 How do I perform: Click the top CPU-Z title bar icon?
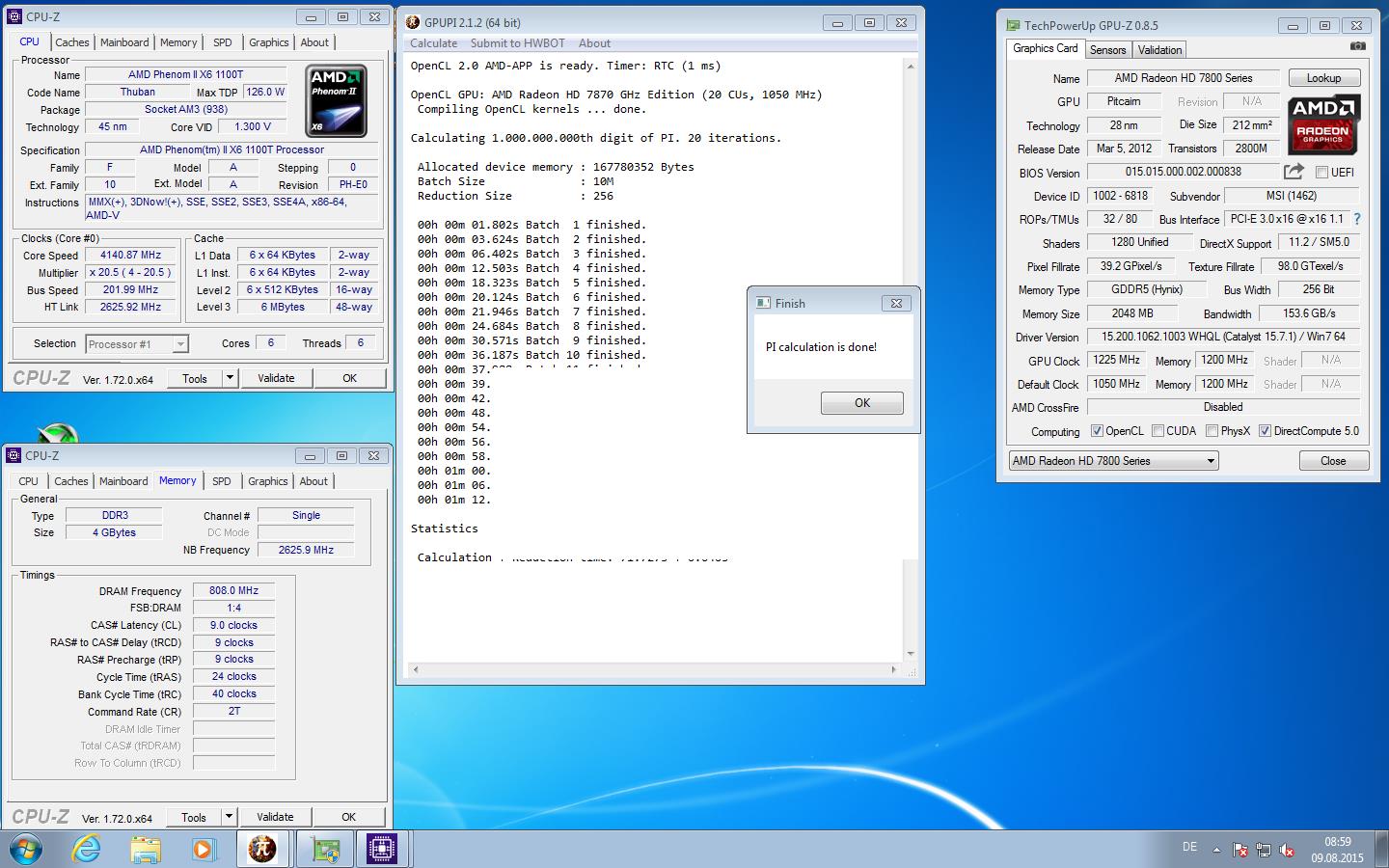(x=14, y=16)
